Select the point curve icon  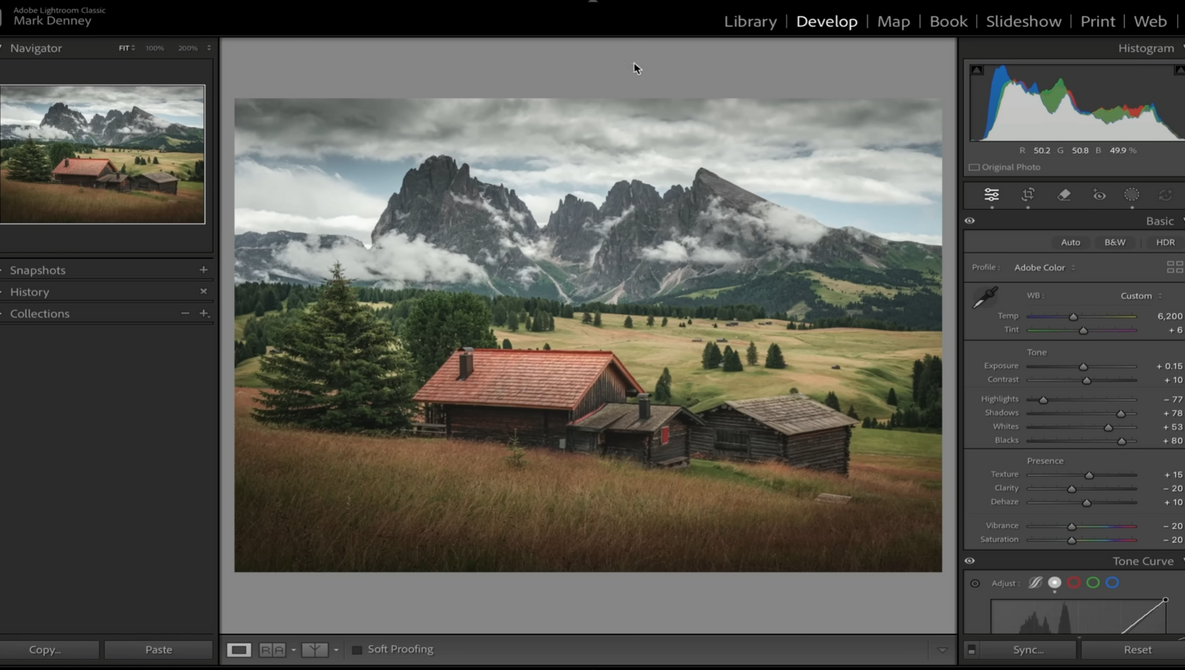point(1054,583)
